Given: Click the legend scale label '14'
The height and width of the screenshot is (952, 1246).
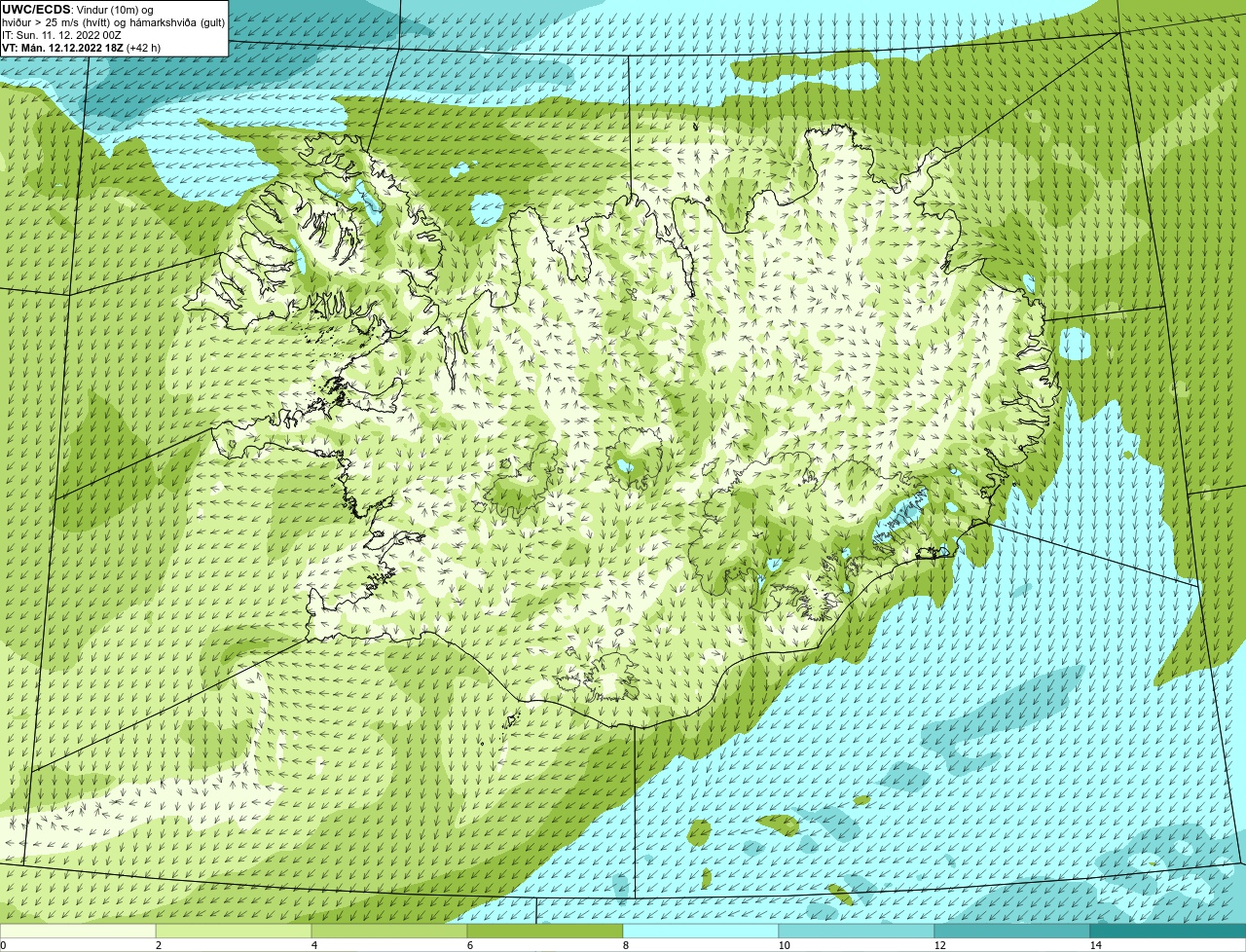Looking at the screenshot, I should 1095,945.
